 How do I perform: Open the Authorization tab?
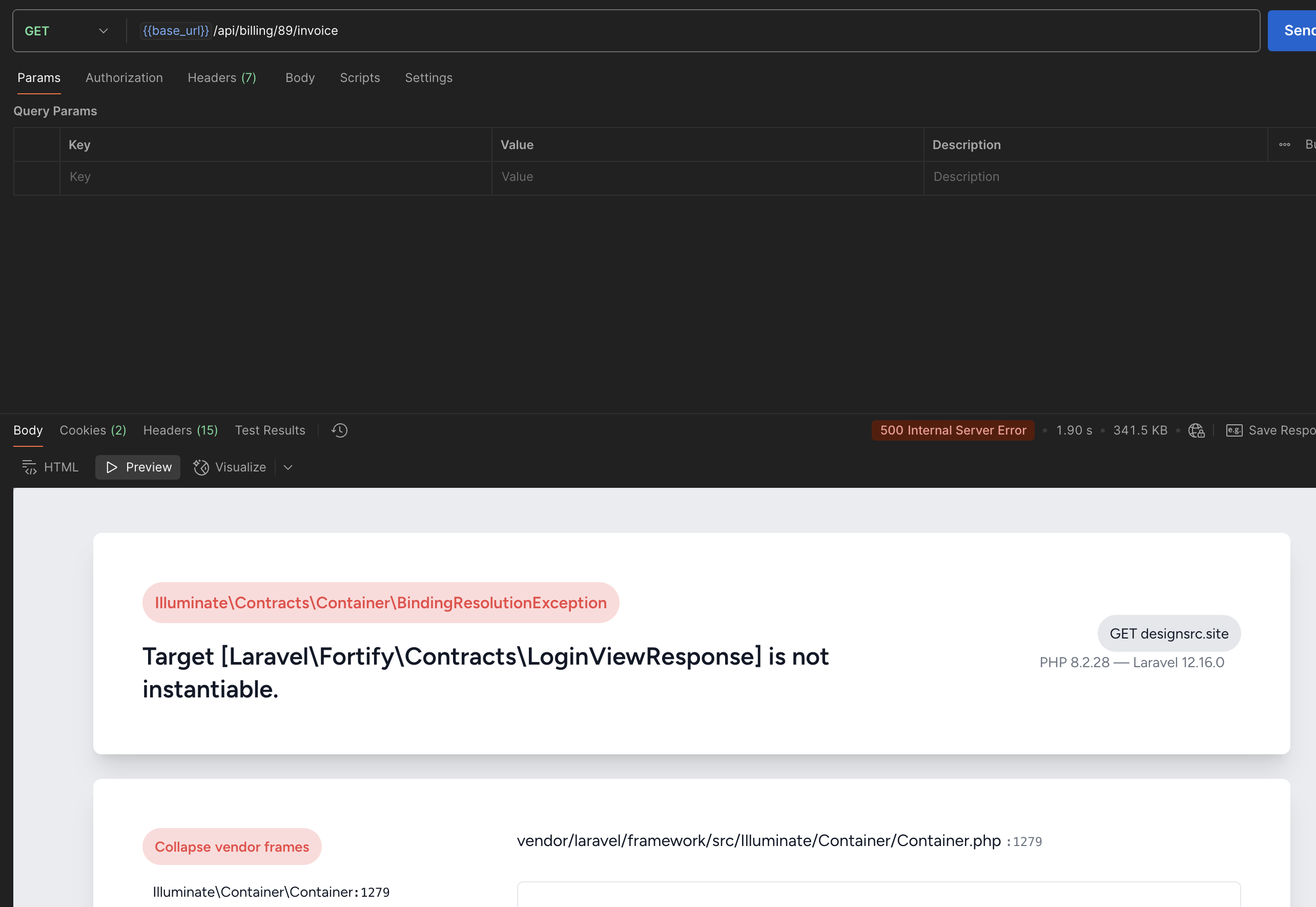point(124,78)
